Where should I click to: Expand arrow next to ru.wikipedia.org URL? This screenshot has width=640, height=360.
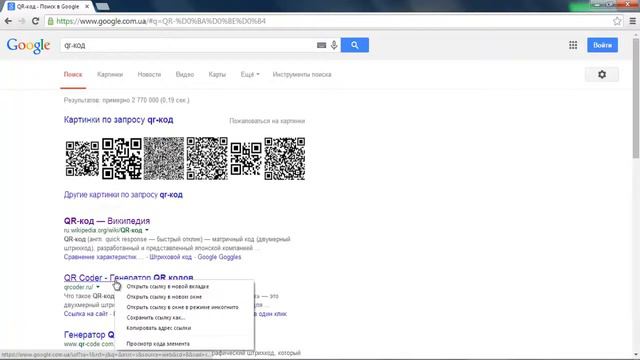click(x=147, y=231)
